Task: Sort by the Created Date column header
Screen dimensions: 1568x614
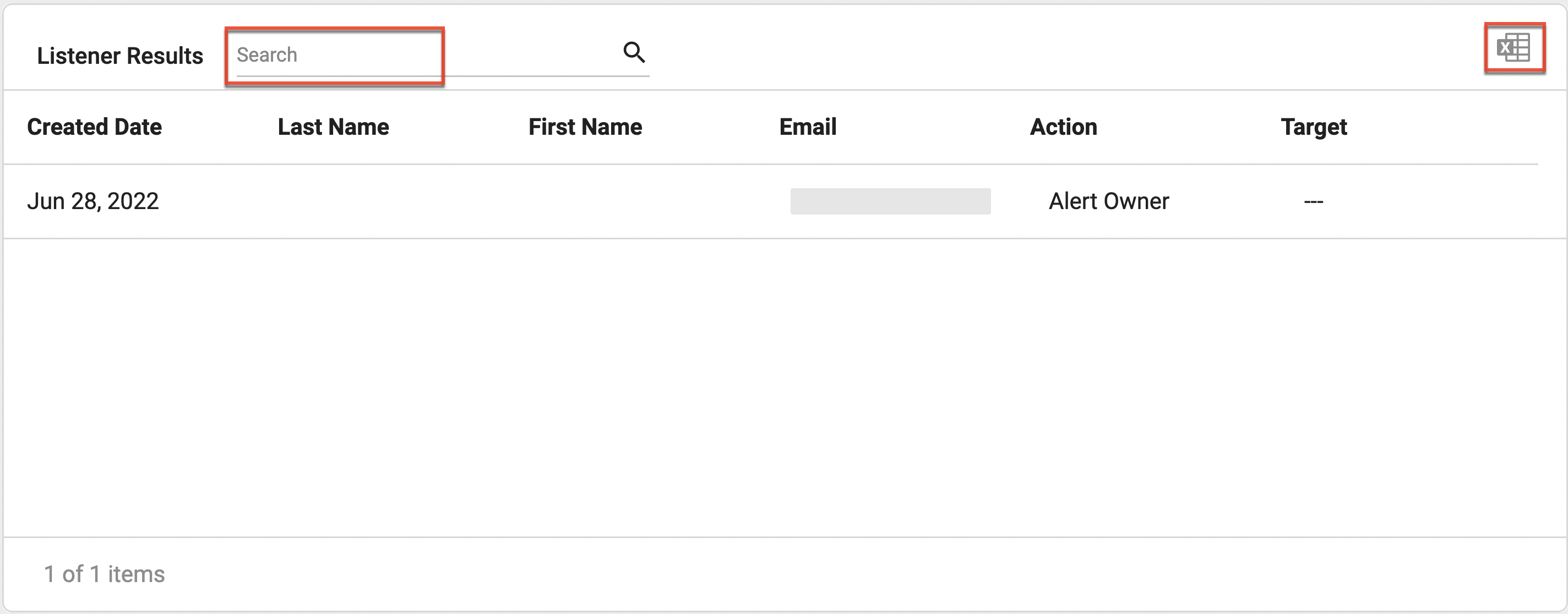Action: click(94, 127)
